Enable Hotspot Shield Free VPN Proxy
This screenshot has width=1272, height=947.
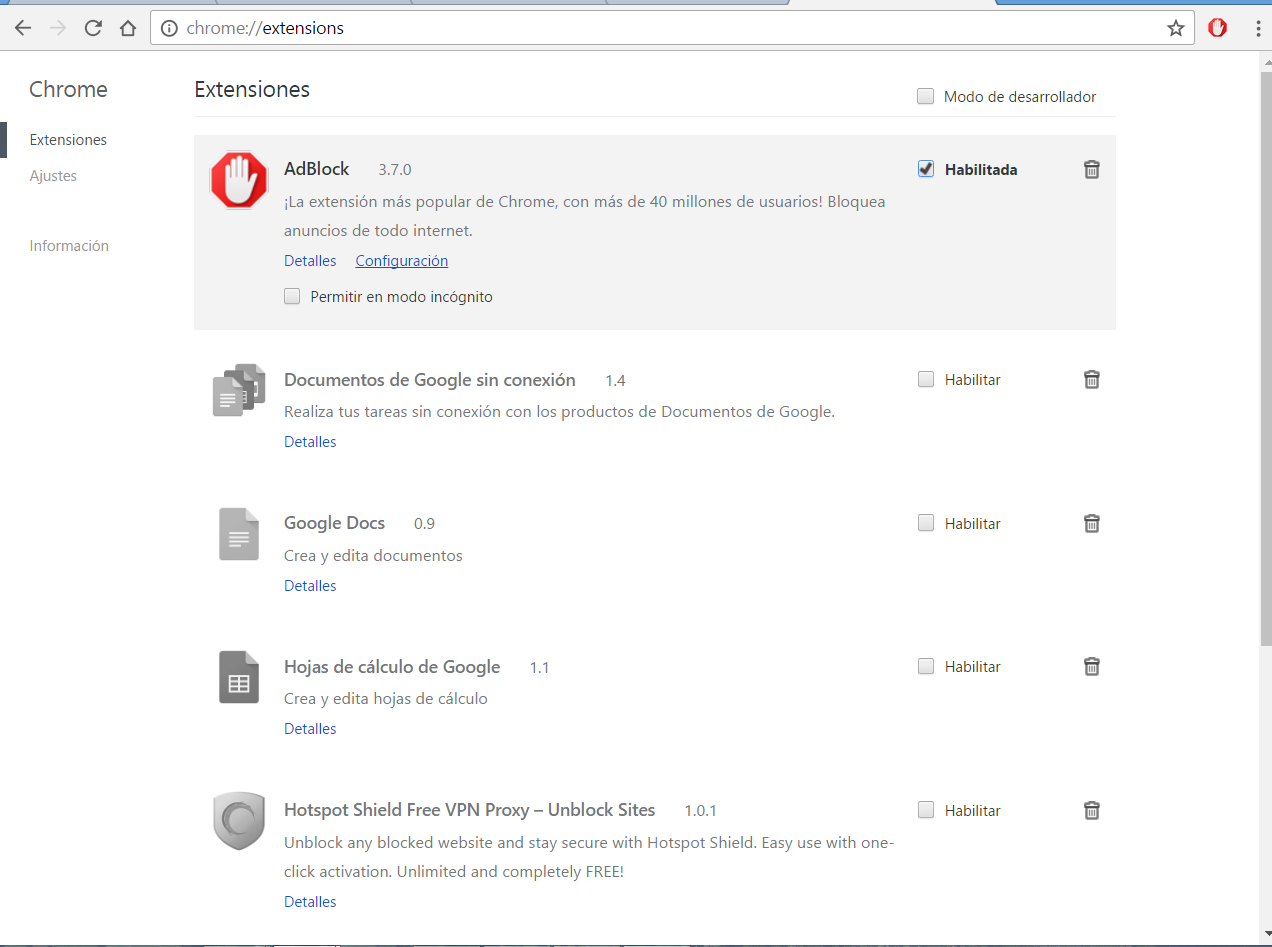tap(926, 810)
